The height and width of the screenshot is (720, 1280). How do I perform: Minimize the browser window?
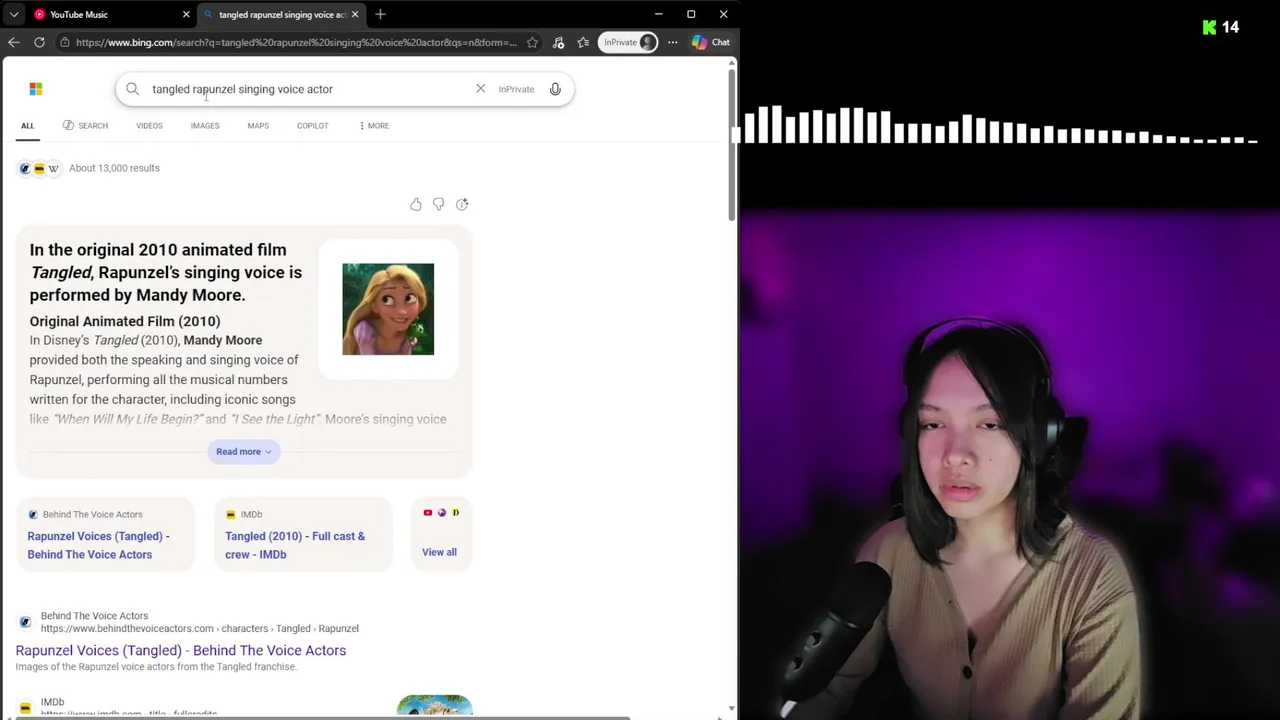click(658, 14)
